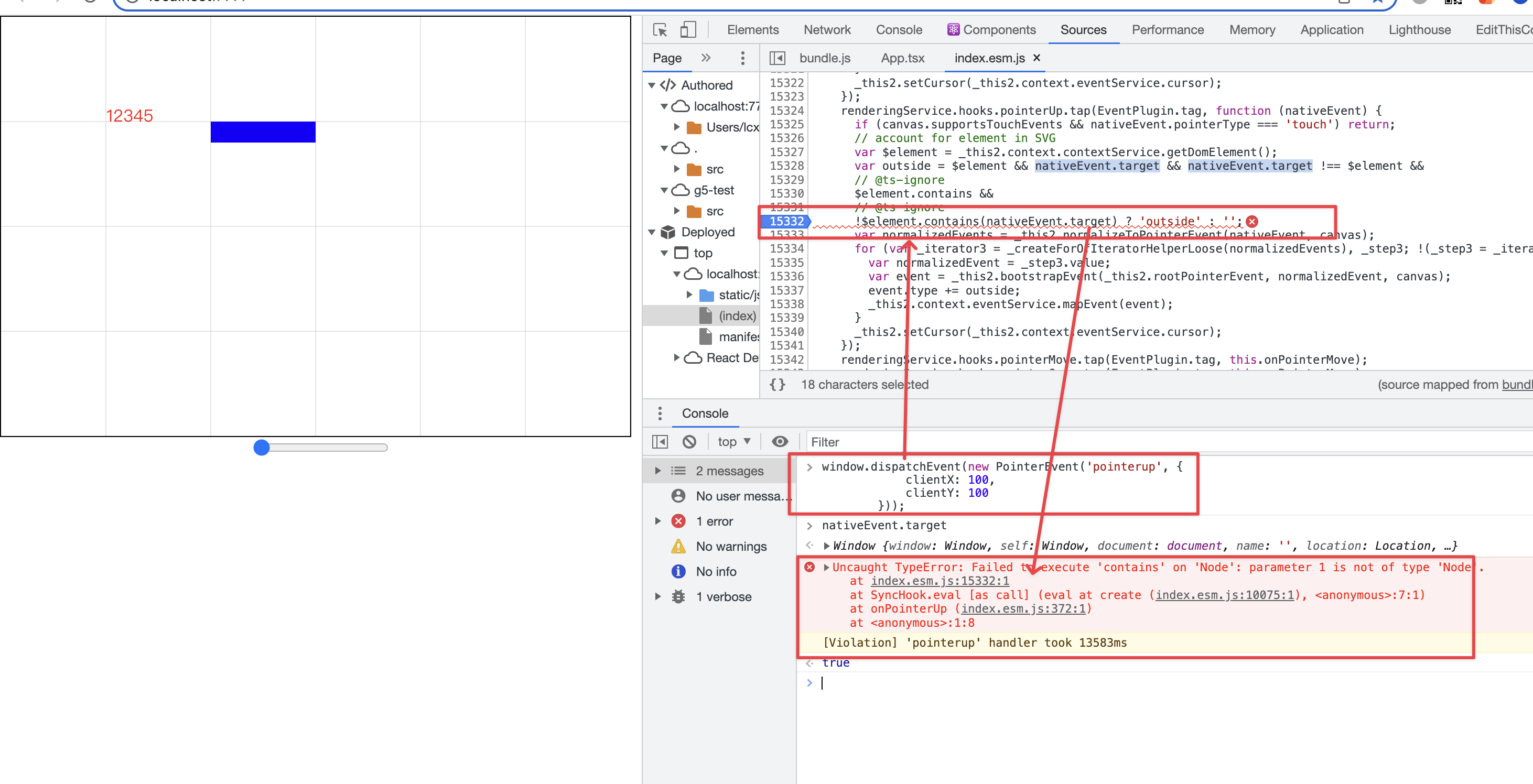This screenshot has height=784, width=1533.
Task: Create a live expression using the eye icon
Action: (x=780, y=441)
